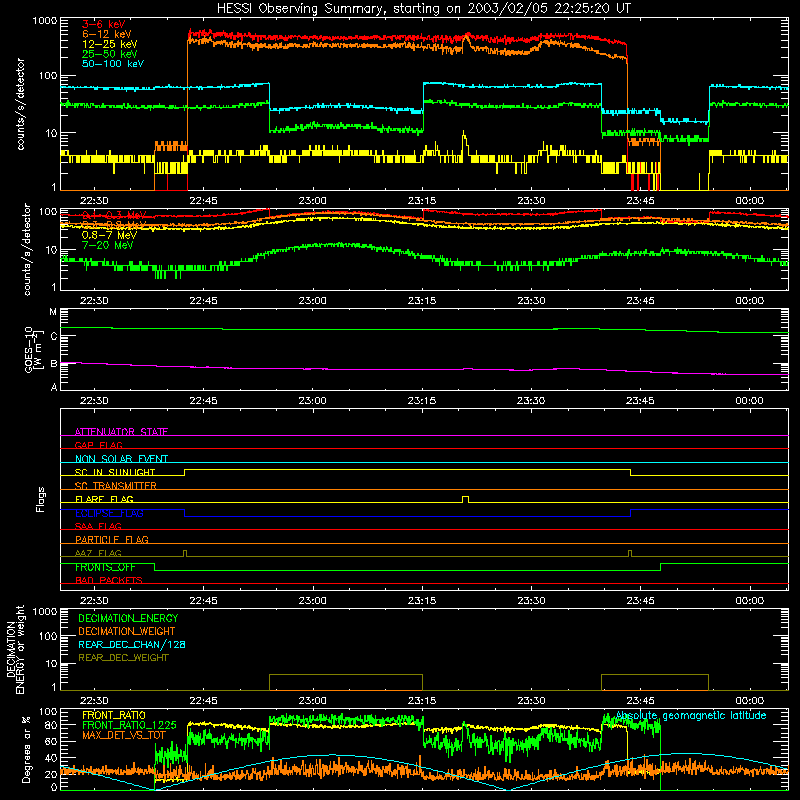
Task: Select the cyan 50-100 keV legend label
Action: pyautogui.click(x=113, y=64)
